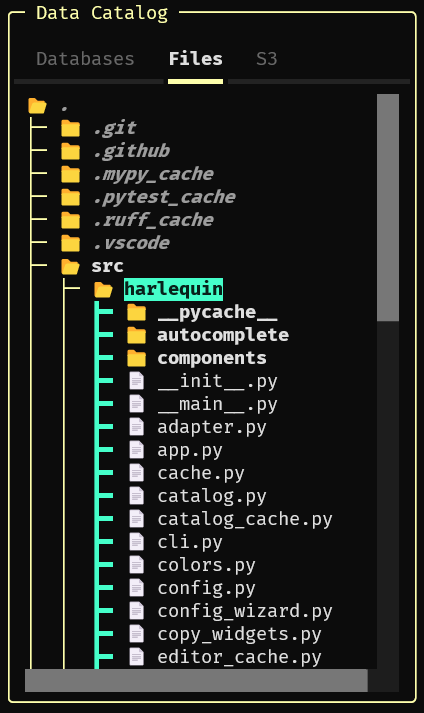This screenshot has height=713, width=424.
Task: Expand the .pytest_cache directory
Action: pos(164,197)
